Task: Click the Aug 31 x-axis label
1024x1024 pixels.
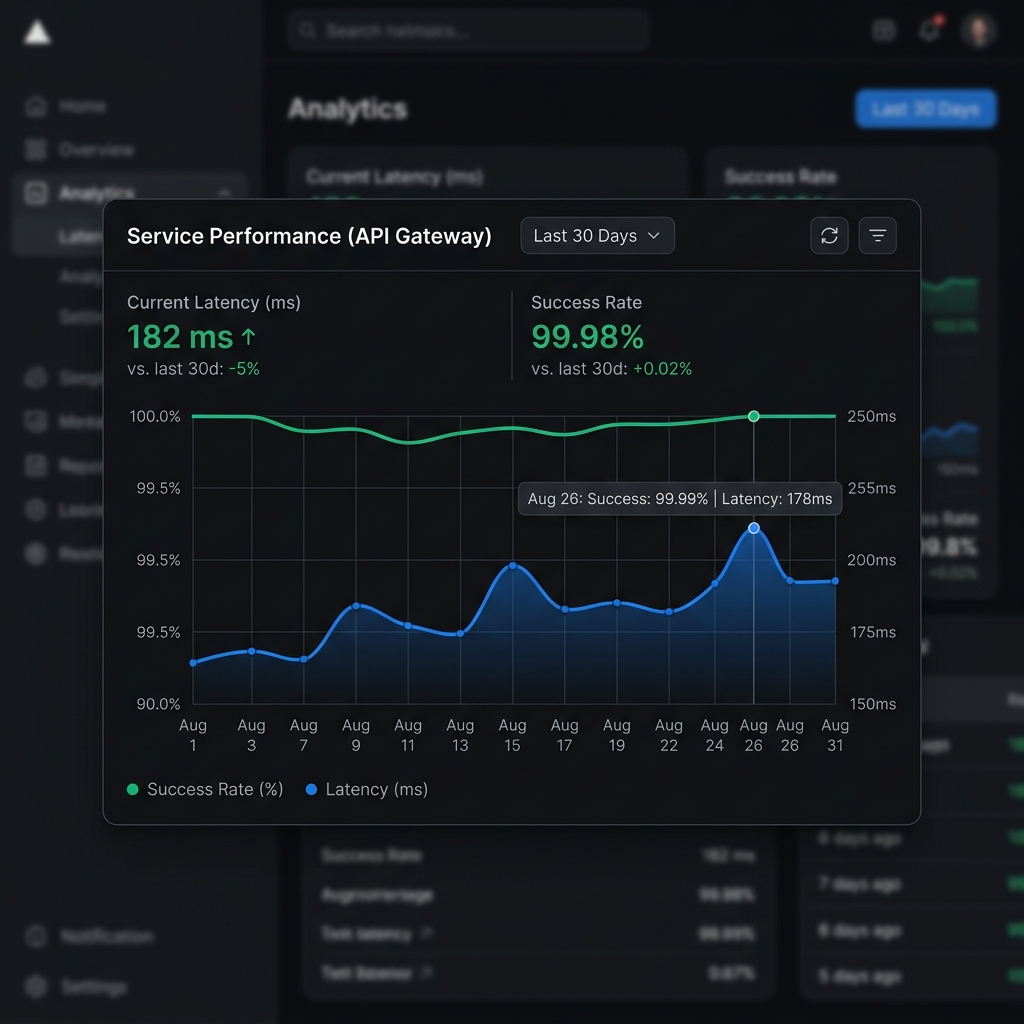Action: pyautogui.click(x=835, y=735)
